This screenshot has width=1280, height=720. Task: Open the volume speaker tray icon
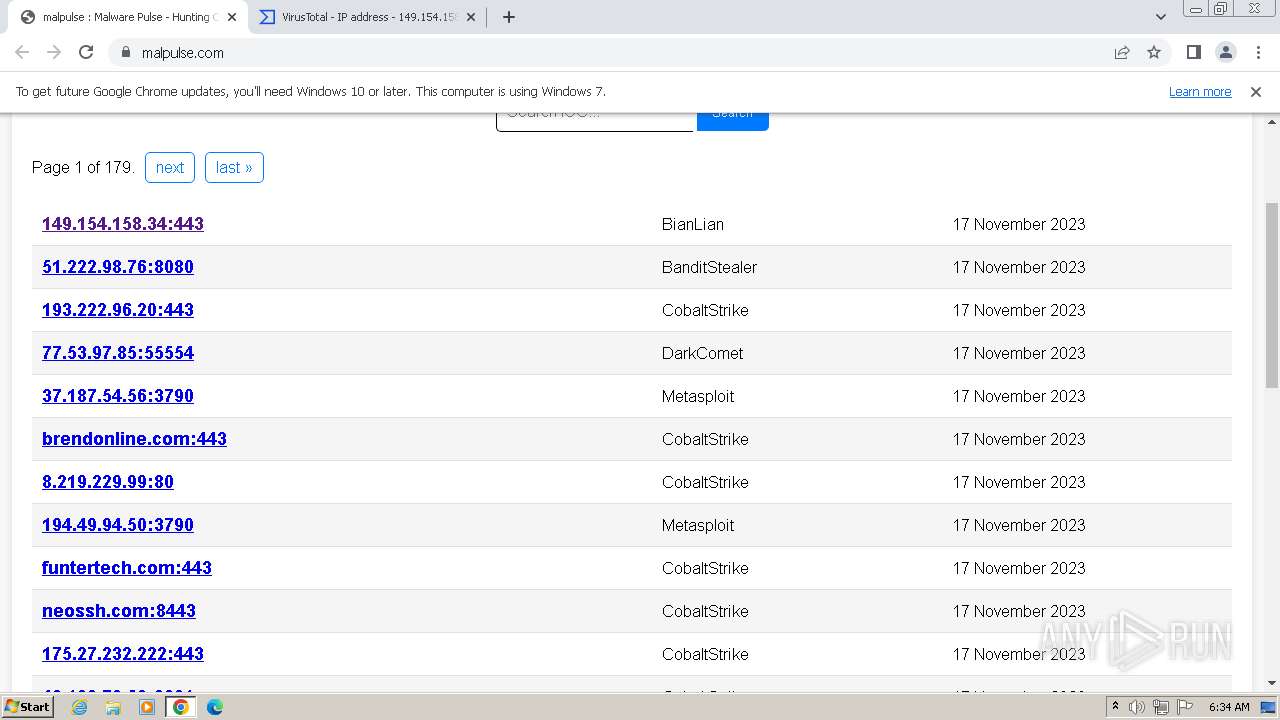[1137, 707]
